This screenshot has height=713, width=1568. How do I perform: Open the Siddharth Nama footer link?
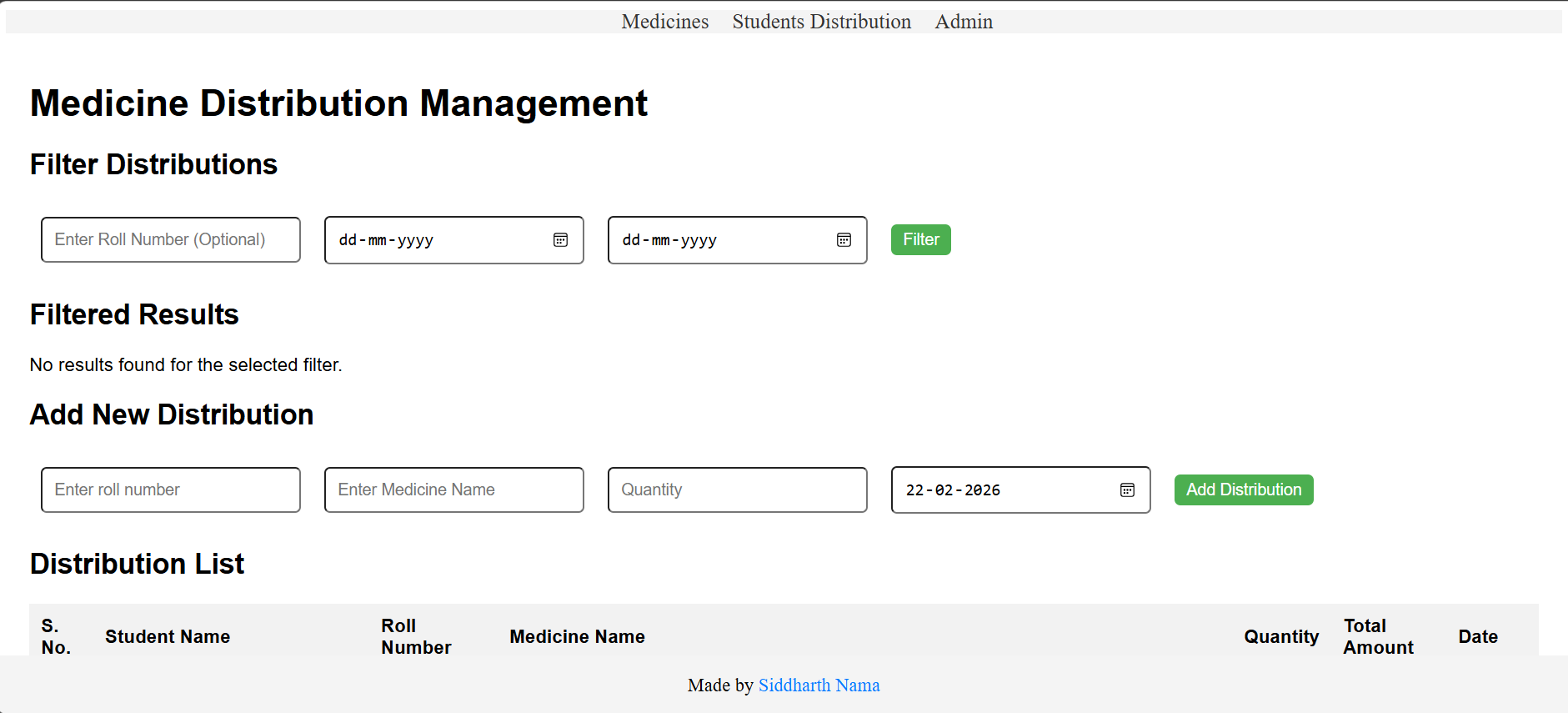pos(819,685)
